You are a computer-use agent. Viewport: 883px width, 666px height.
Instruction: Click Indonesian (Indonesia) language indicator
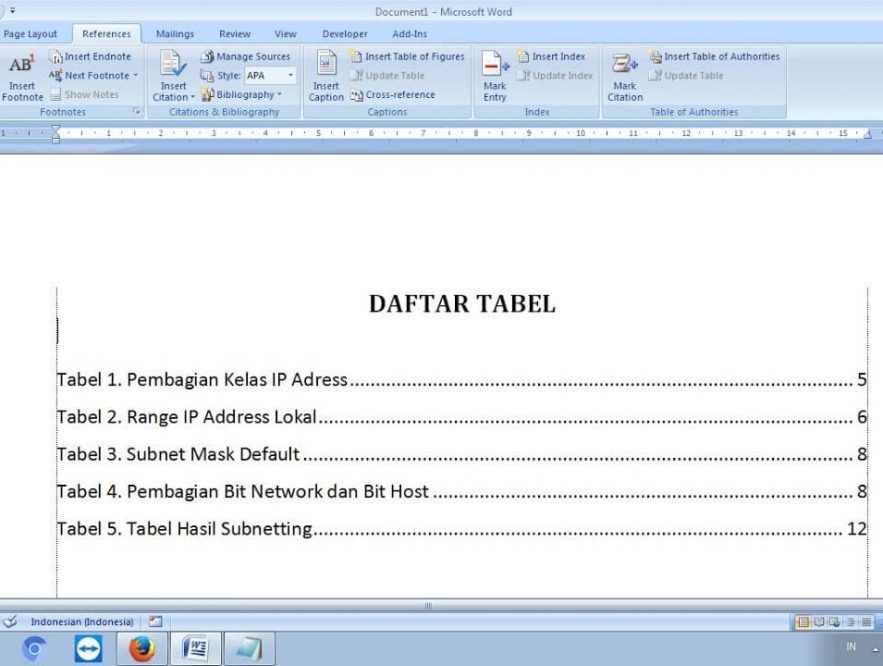coord(82,622)
